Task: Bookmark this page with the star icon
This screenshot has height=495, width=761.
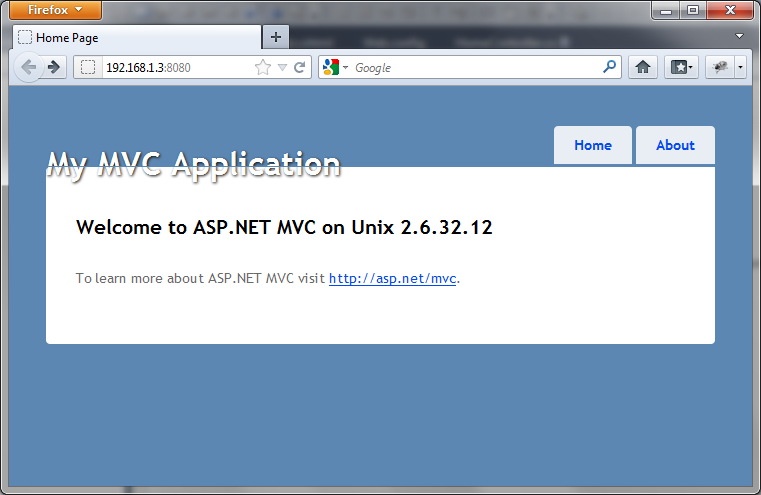Action: coord(263,67)
